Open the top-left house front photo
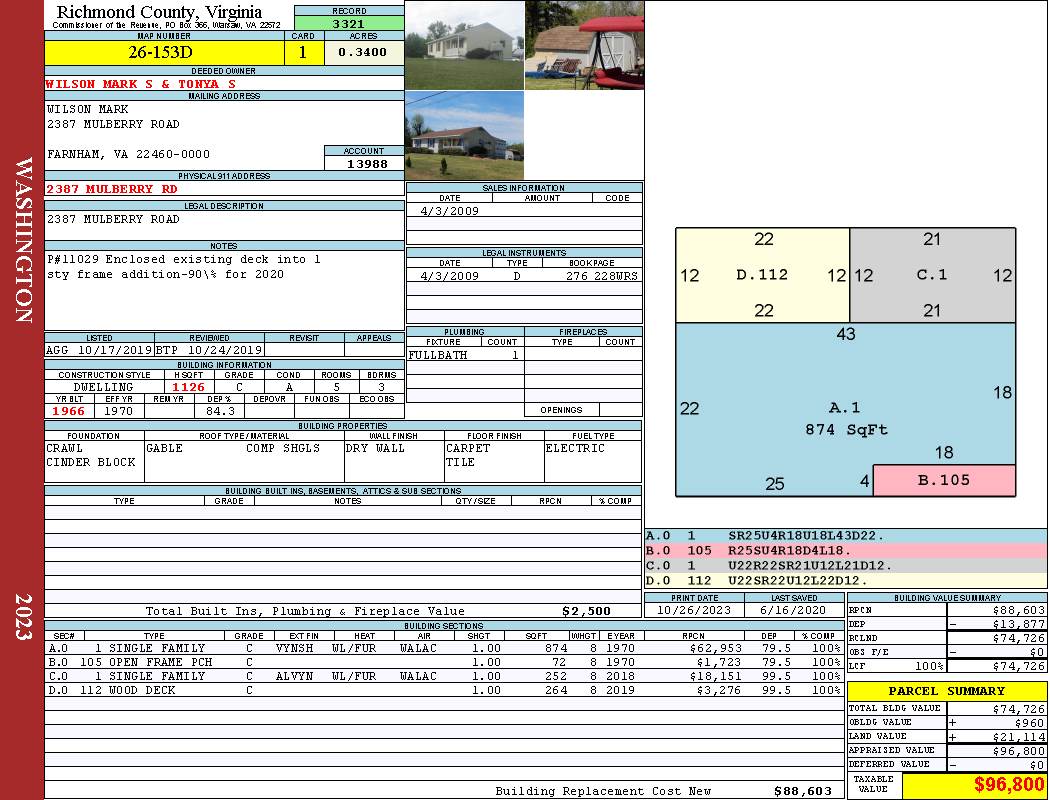Image resolution: width=1050 pixels, height=800 pixels. point(465,45)
